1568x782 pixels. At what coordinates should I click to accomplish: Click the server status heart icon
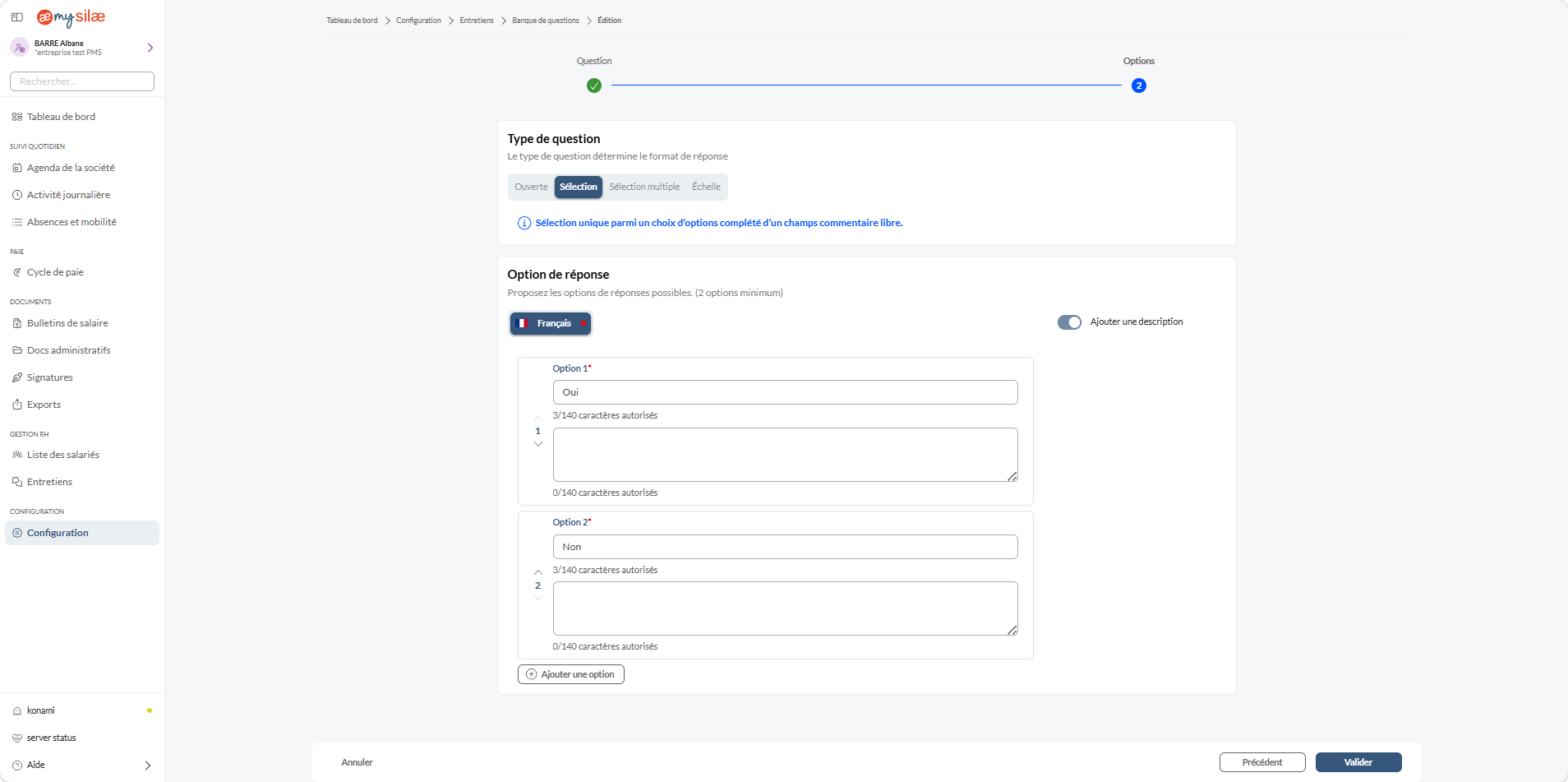(x=17, y=738)
